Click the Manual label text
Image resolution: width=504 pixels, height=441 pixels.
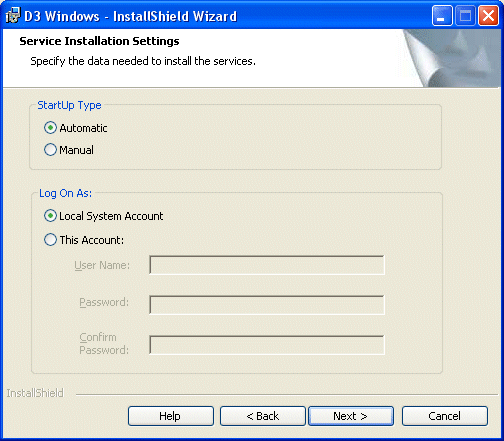click(76, 150)
